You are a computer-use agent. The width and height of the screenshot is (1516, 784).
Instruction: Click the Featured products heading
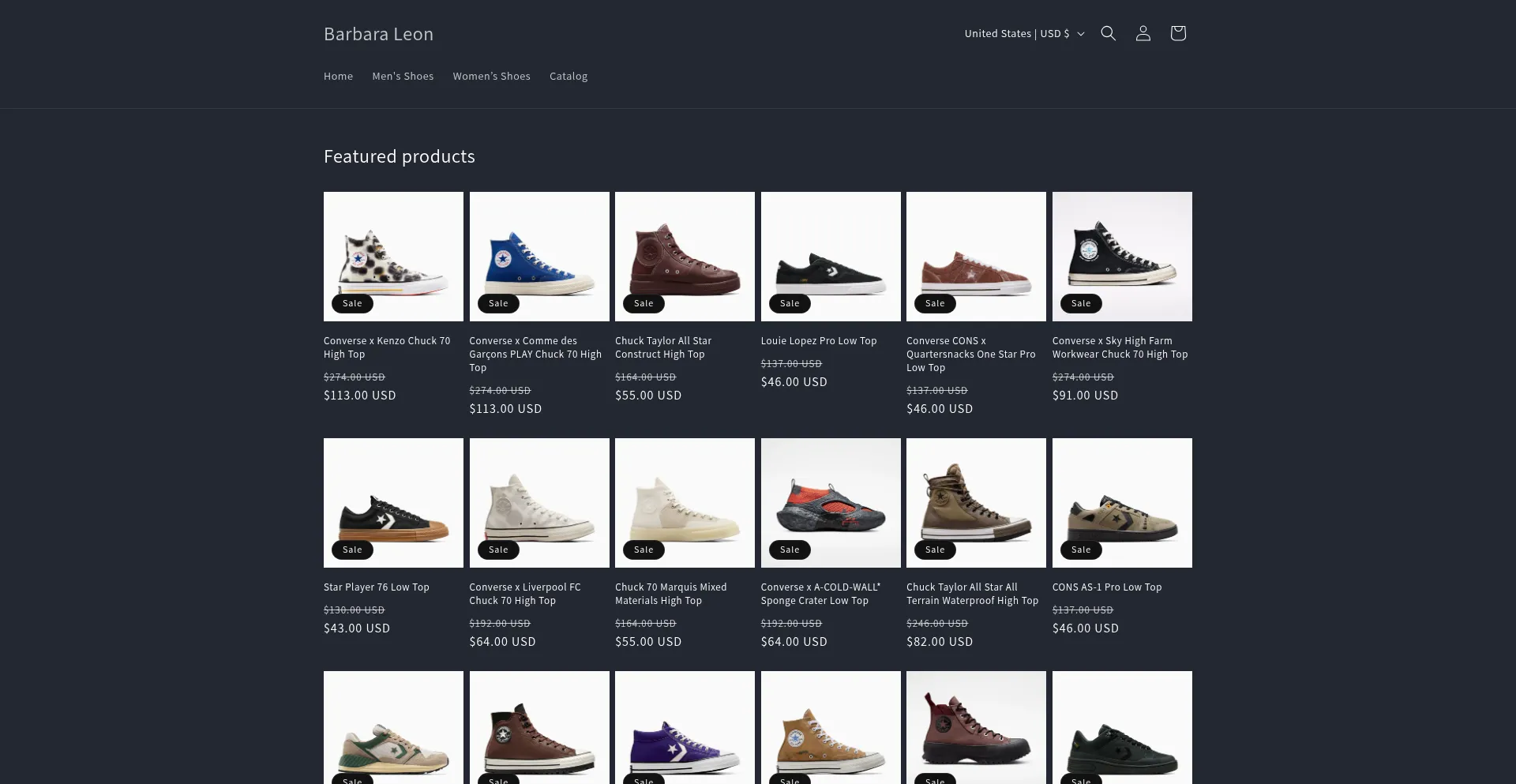(x=400, y=156)
